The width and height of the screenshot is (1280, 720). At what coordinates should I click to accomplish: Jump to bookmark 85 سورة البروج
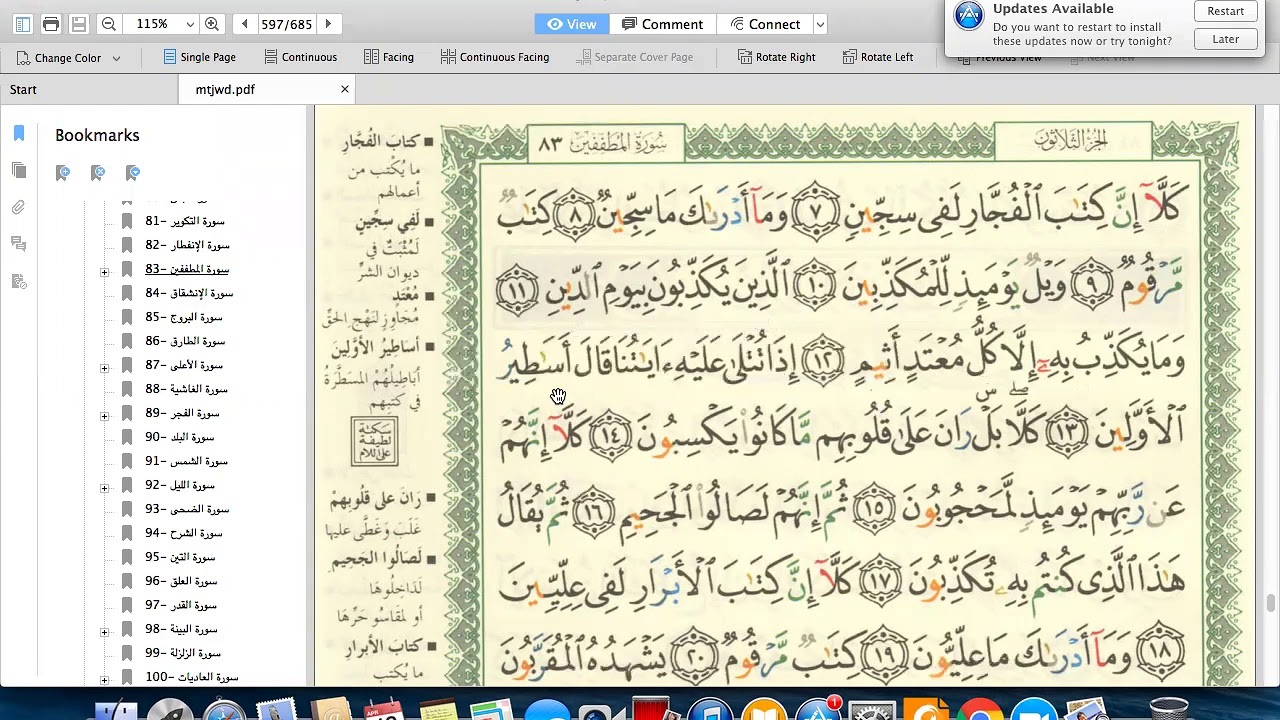tap(184, 317)
